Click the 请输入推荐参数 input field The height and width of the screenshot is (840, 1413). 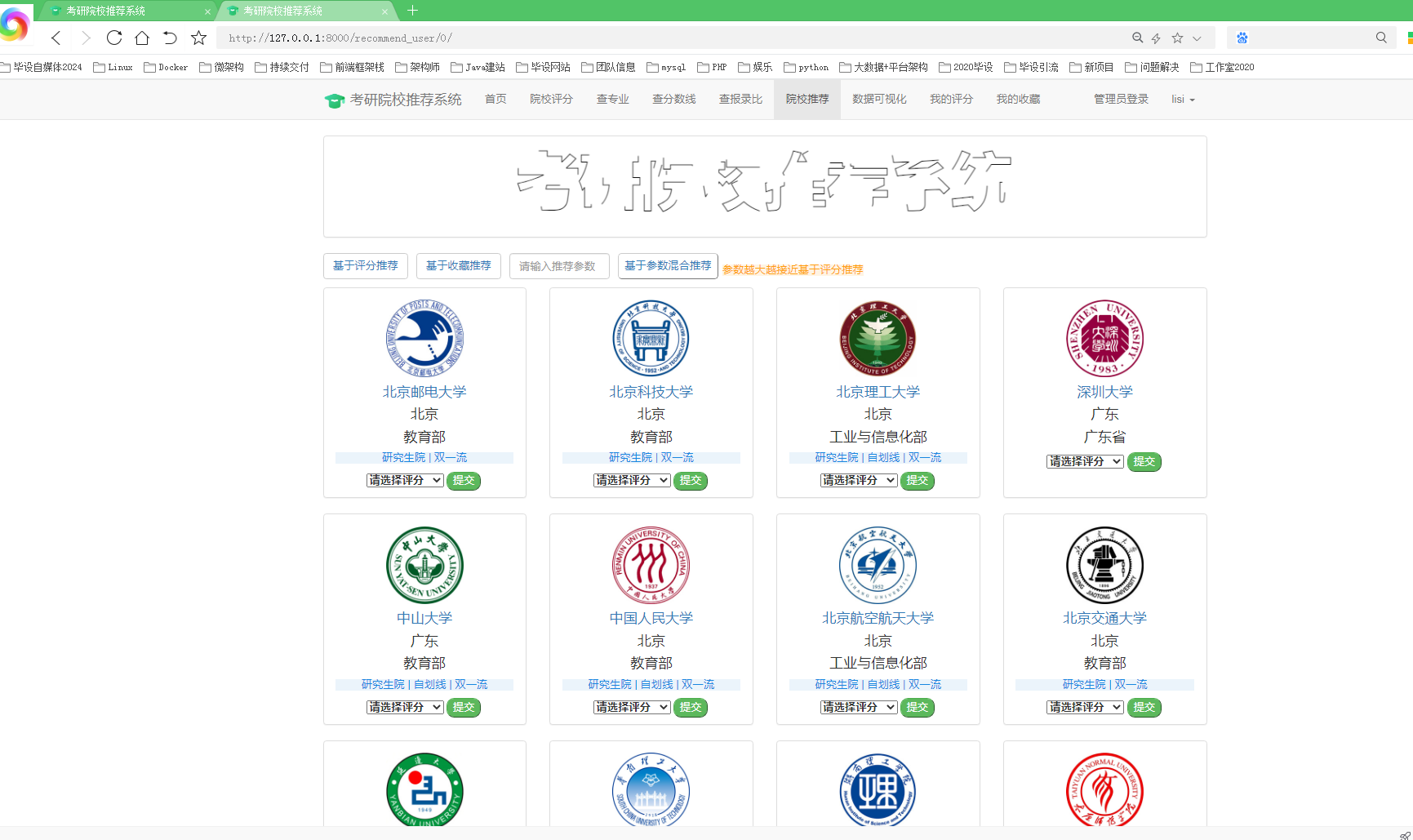click(x=559, y=266)
